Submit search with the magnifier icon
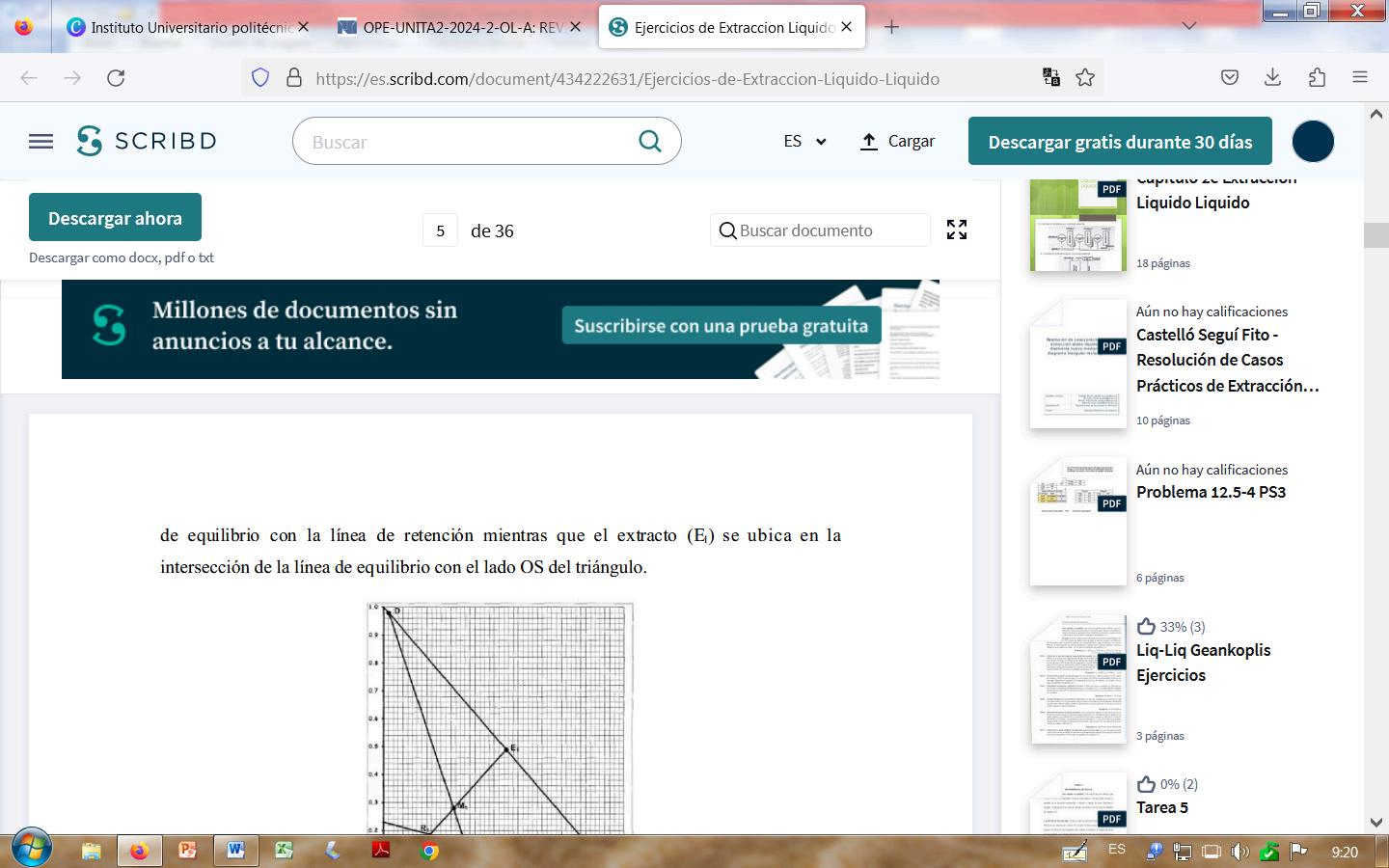The image size is (1389, 868). click(x=650, y=142)
